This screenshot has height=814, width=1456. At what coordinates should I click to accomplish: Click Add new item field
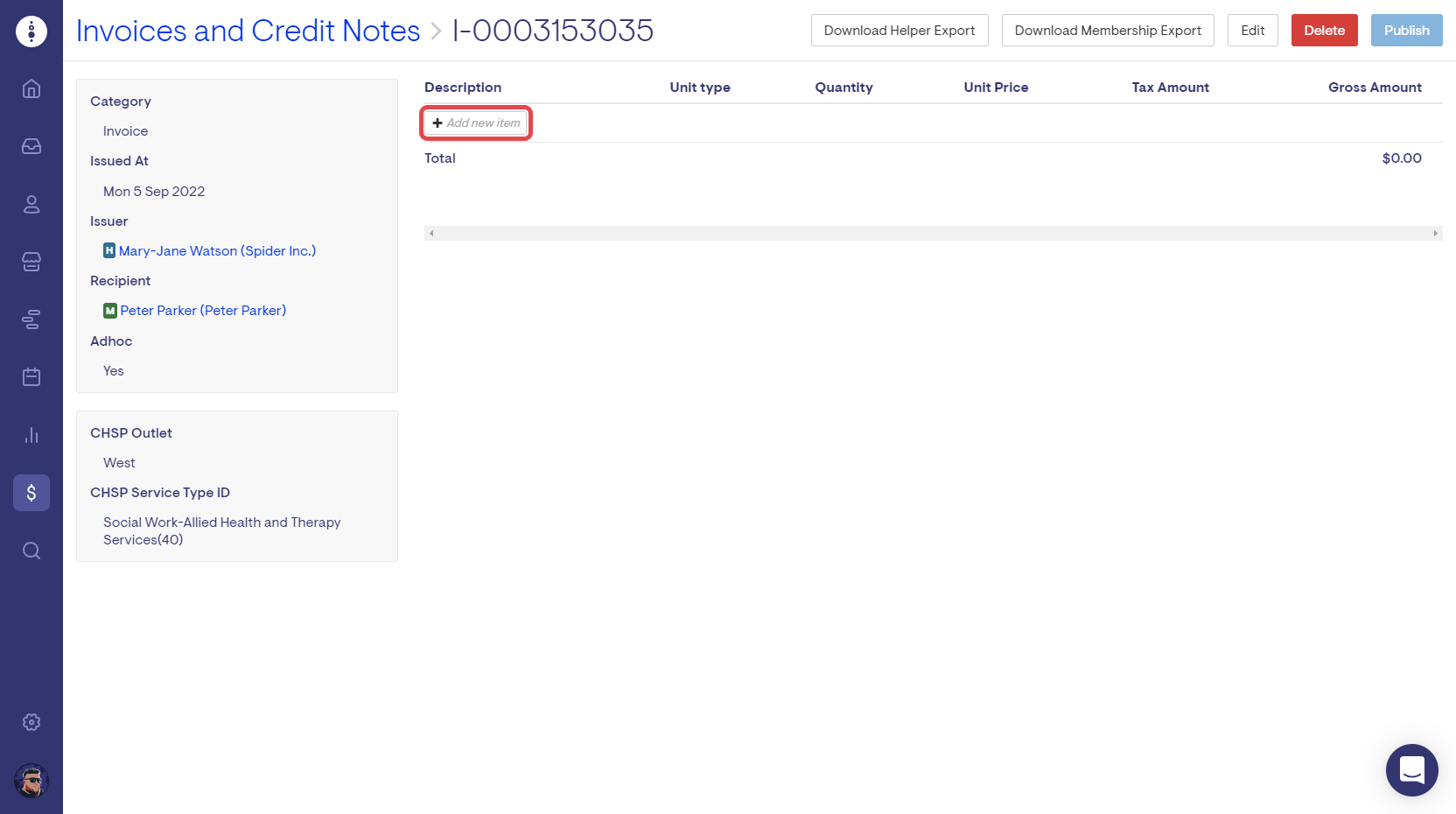(x=477, y=123)
